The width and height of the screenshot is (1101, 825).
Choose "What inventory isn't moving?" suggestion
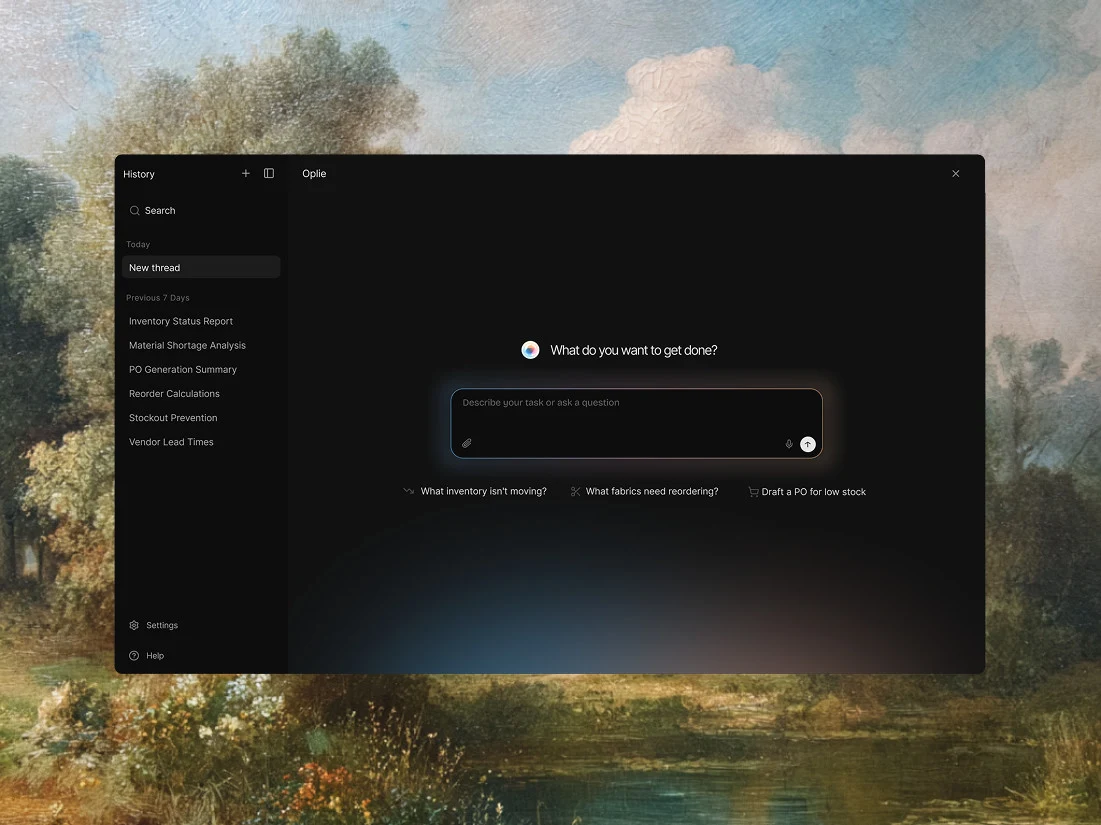[x=484, y=491]
